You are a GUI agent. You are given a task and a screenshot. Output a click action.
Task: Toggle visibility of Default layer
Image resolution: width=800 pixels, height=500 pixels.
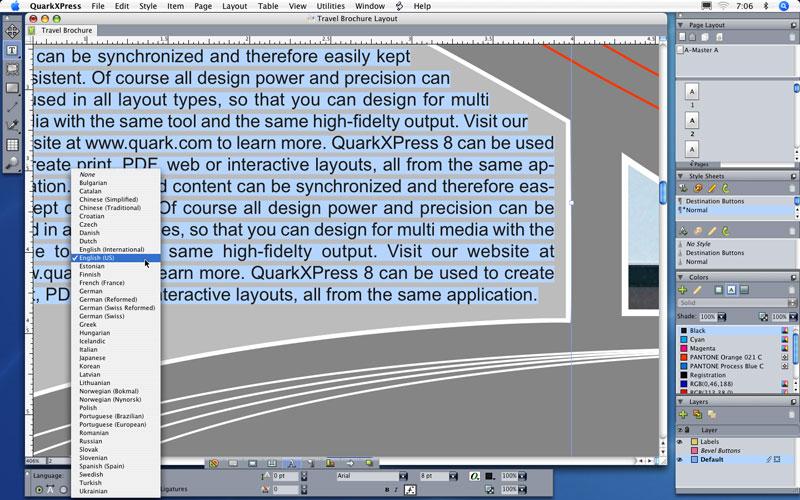pyautogui.click(x=680, y=460)
